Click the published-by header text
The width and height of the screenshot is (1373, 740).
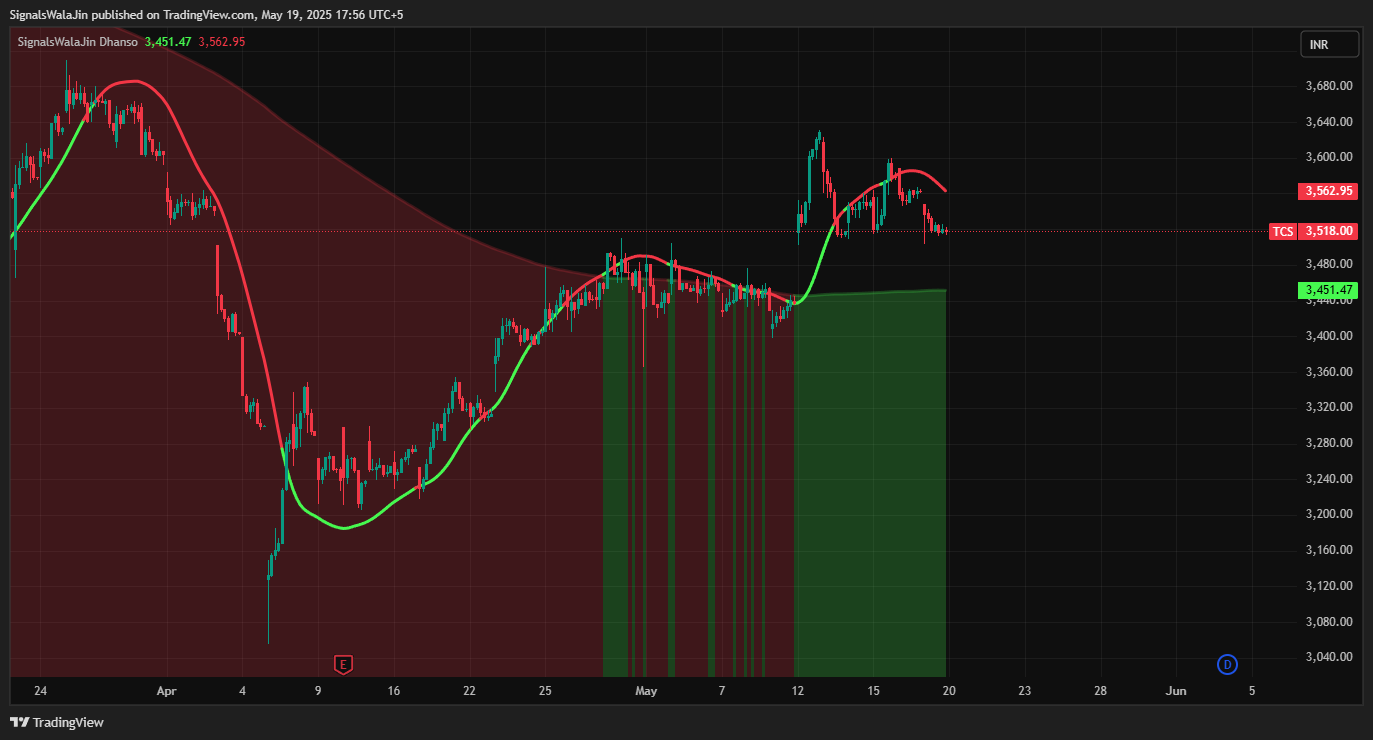[x=207, y=15]
